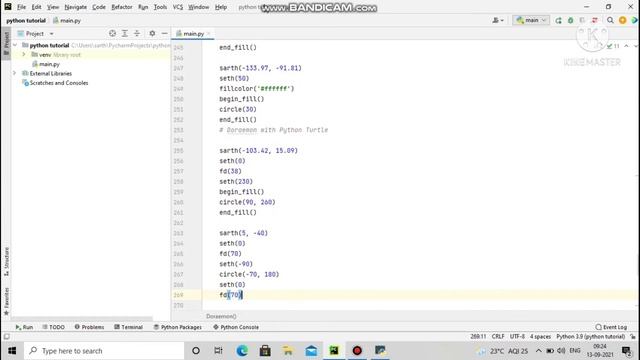The width and height of the screenshot is (640, 360).
Task: Open Microsoft Edge from taskbar
Action: click(242, 351)
